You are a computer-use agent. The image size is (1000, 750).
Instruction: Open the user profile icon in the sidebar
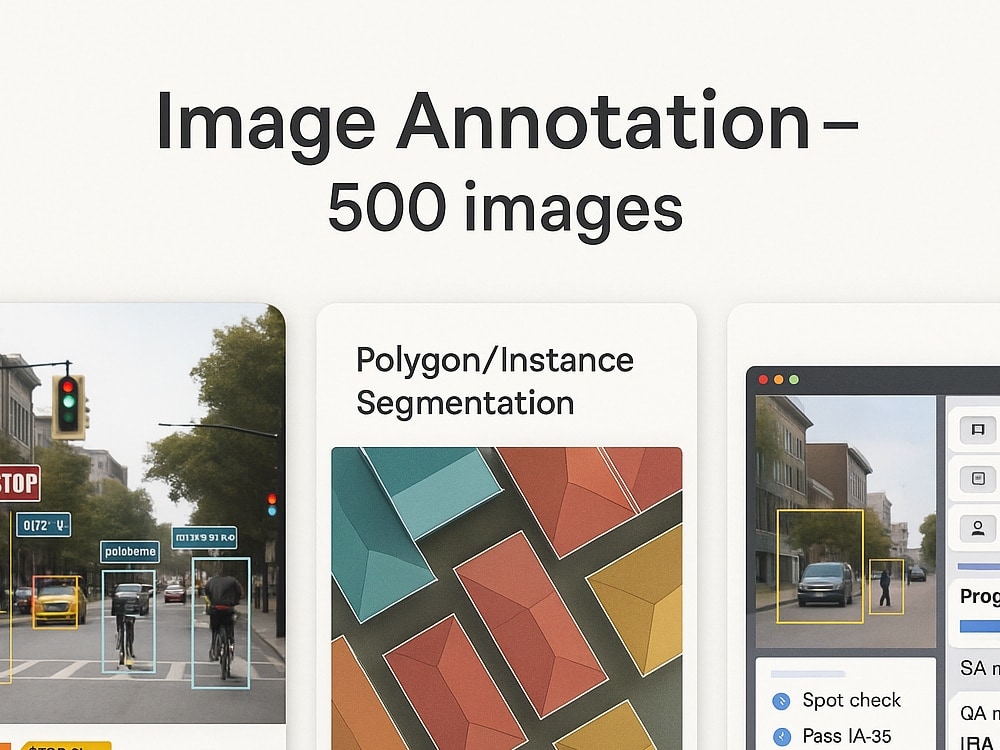tap(978, 528)
